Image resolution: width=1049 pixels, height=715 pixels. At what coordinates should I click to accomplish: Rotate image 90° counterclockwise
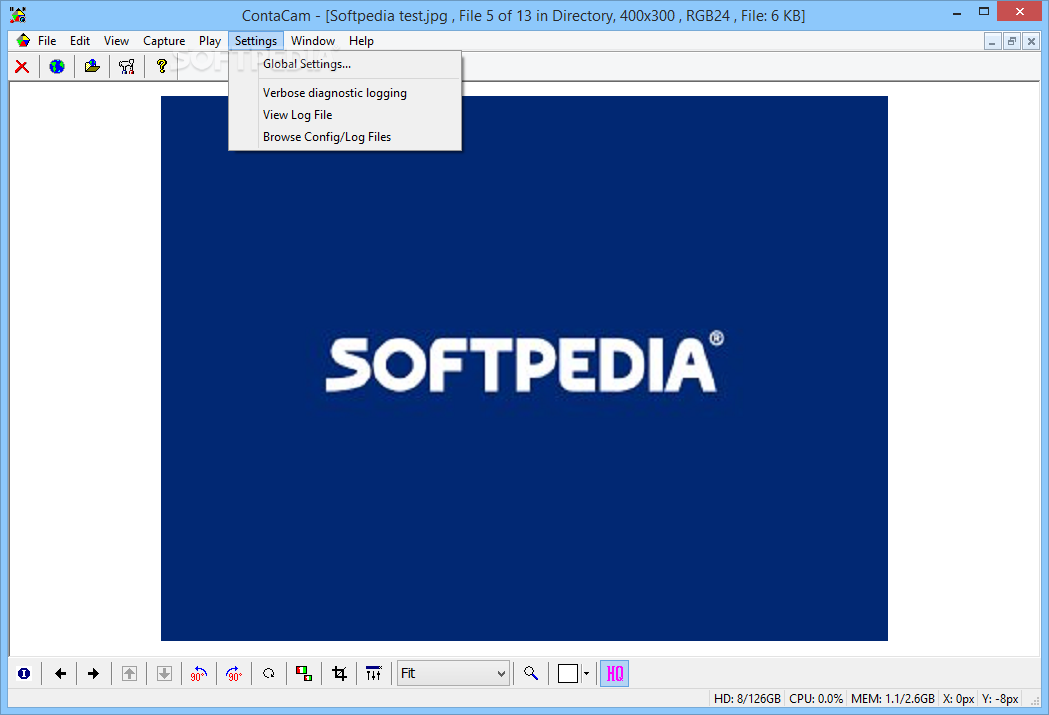(199, 674)
